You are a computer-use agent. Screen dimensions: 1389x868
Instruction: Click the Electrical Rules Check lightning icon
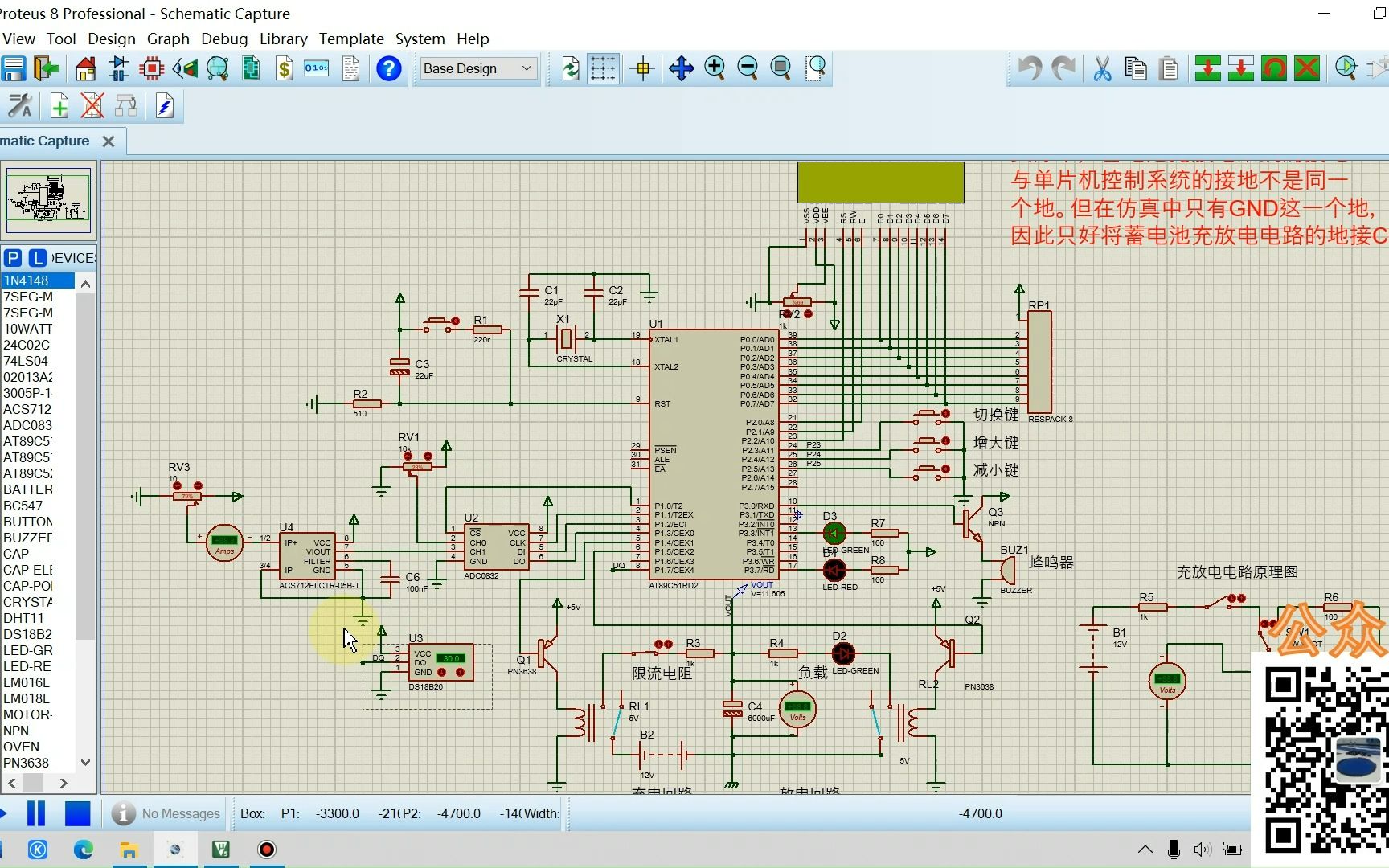(x=165, y=105)
